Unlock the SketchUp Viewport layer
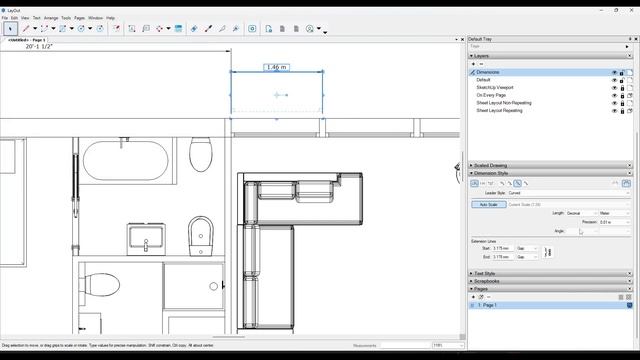Image resolution: width=640 pixels, height=360 pixels. [622, 88]
